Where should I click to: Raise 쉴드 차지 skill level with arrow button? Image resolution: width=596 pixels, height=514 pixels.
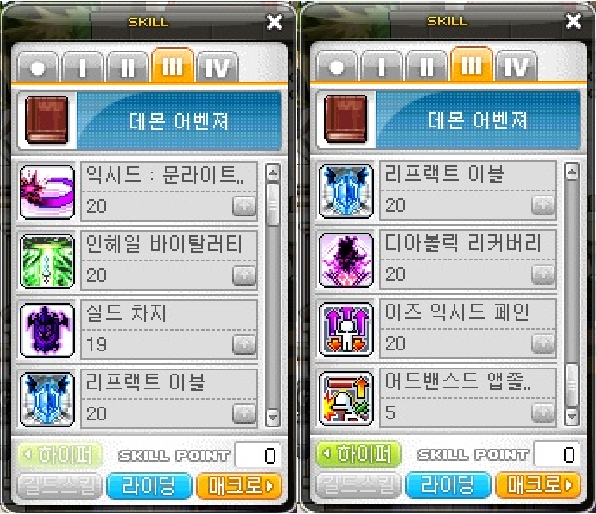click(x=244, y=345)
